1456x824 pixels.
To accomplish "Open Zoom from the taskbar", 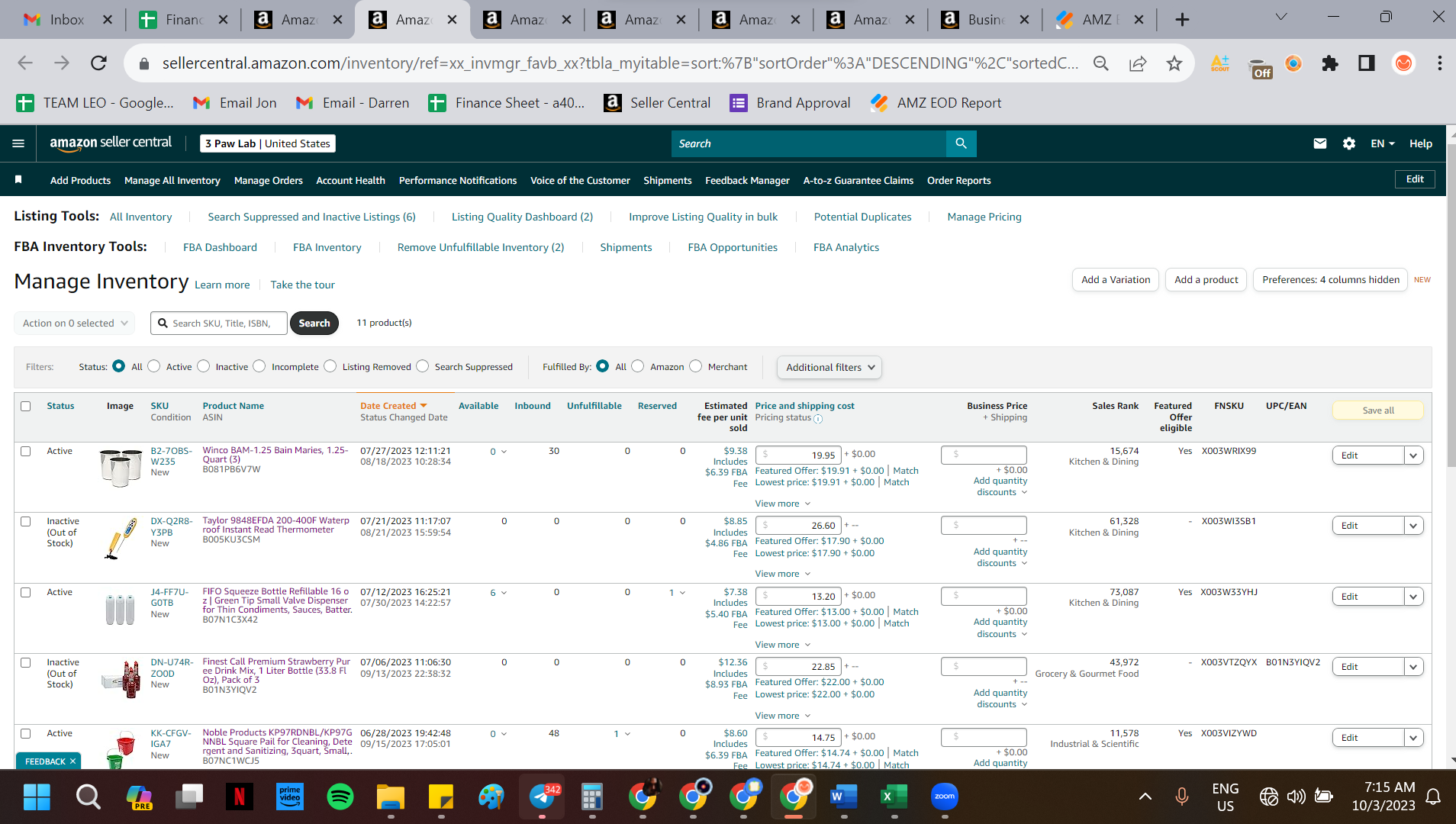I will click(944, 797).
